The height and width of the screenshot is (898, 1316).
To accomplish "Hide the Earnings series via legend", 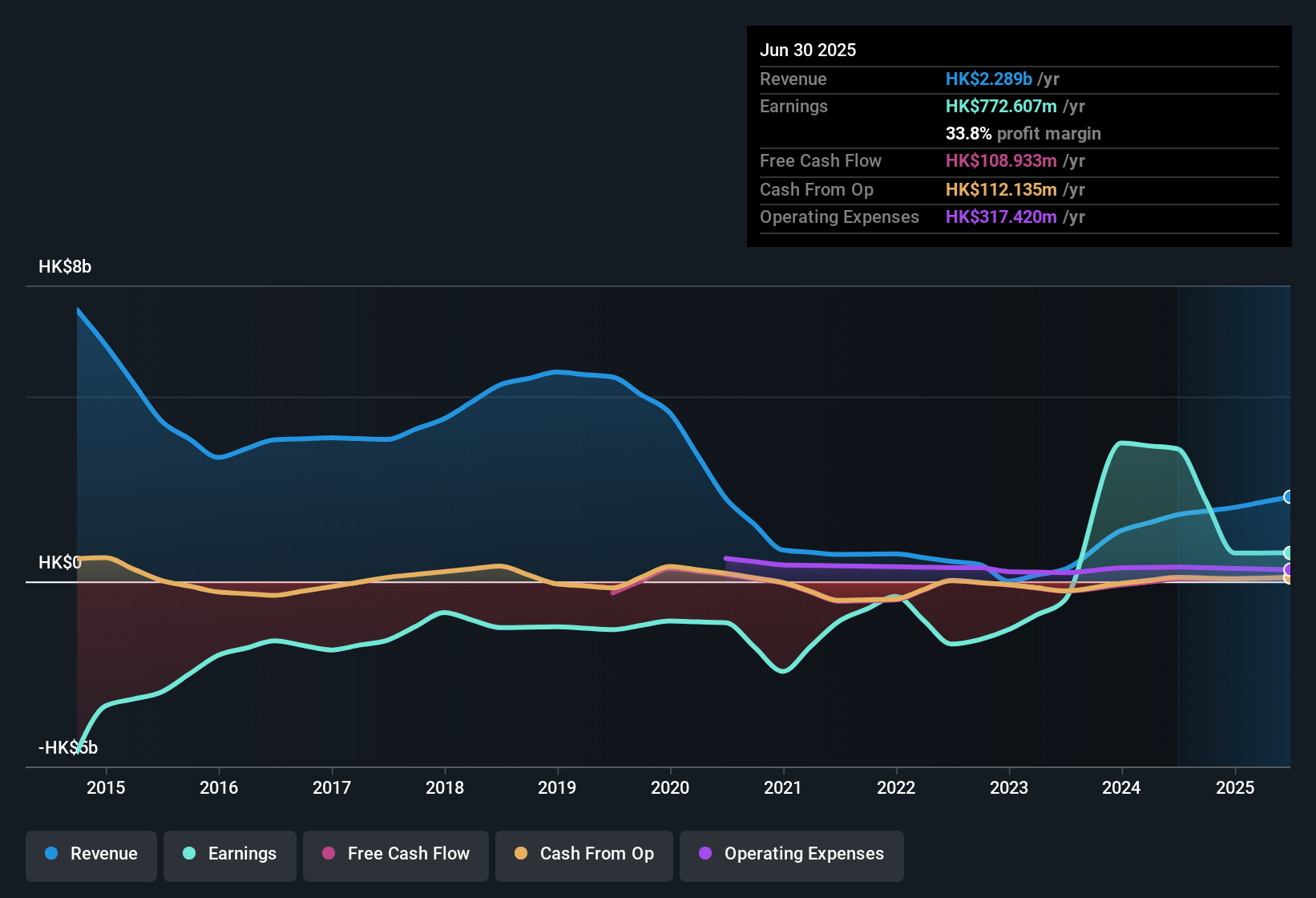I will 230,854.
